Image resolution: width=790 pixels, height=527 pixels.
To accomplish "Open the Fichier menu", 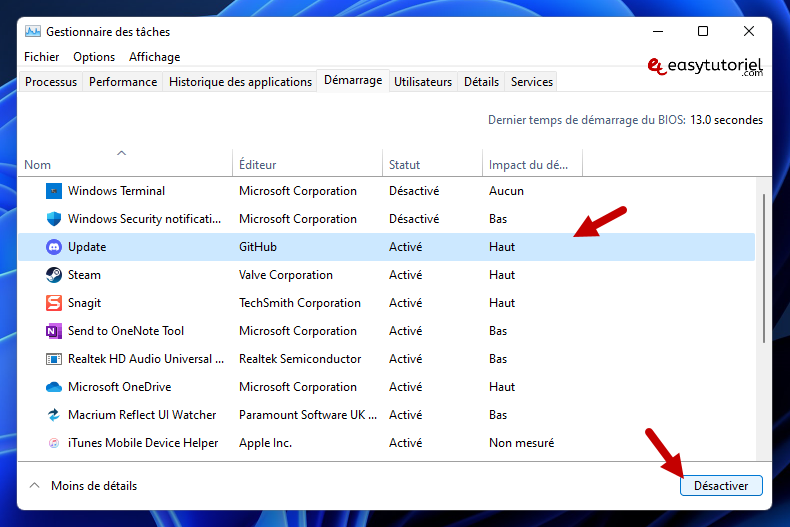I will pyautogui.click(x=41, y=57).
